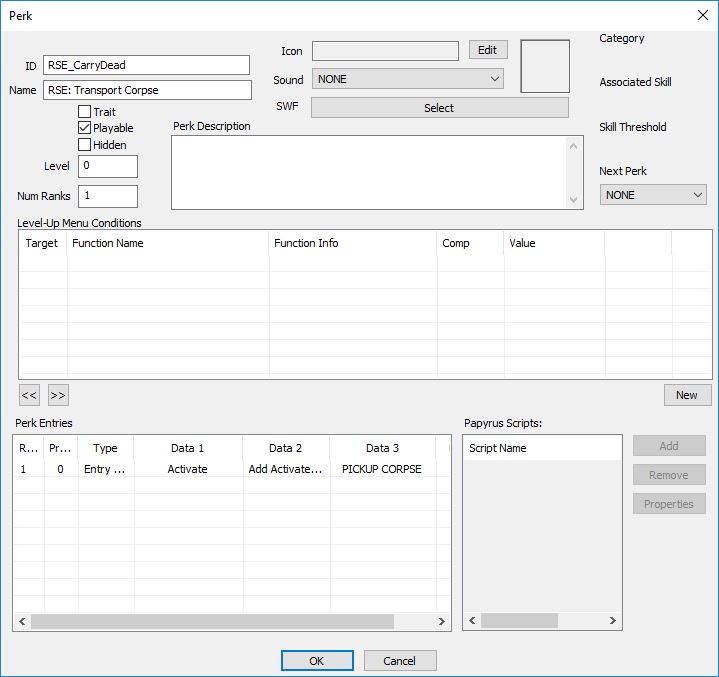Click description scroll down arrow

[574, 200]
